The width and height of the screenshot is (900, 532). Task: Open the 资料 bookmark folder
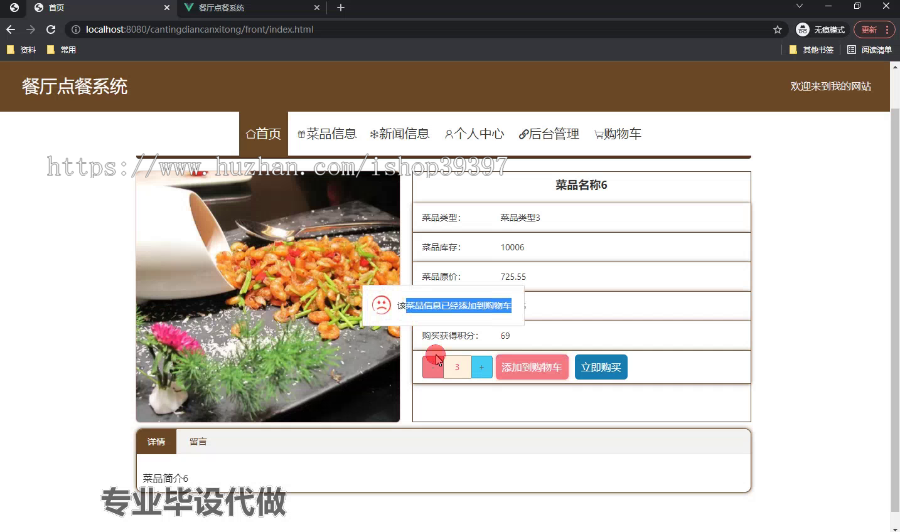point(22,50)
